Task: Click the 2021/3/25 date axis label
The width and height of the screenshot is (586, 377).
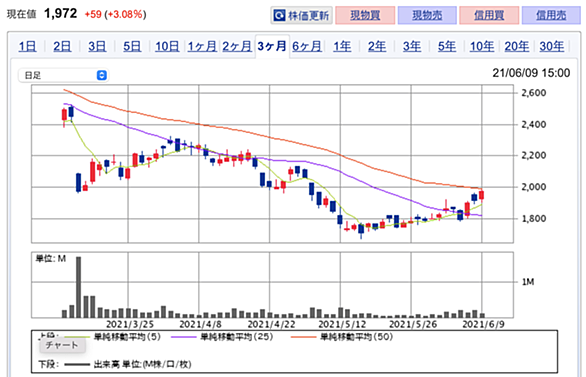Action: 130,324
